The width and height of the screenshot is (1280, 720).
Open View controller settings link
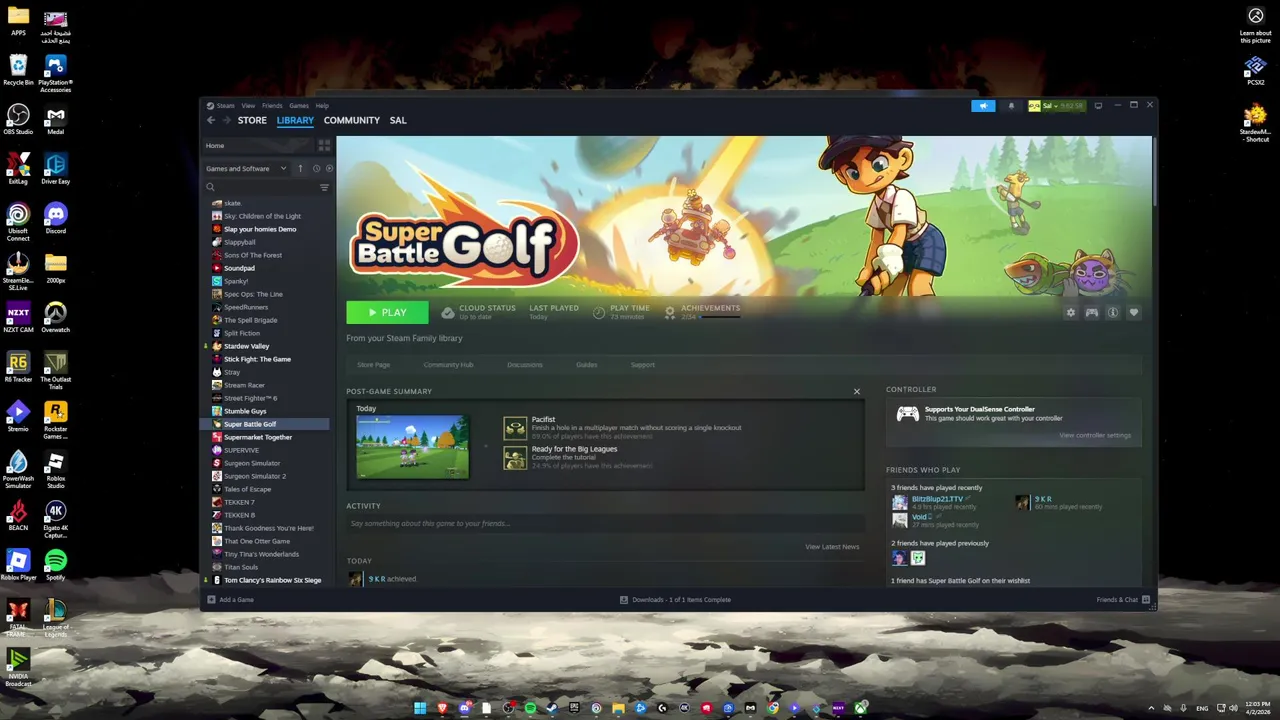(x=1095, y=435)
